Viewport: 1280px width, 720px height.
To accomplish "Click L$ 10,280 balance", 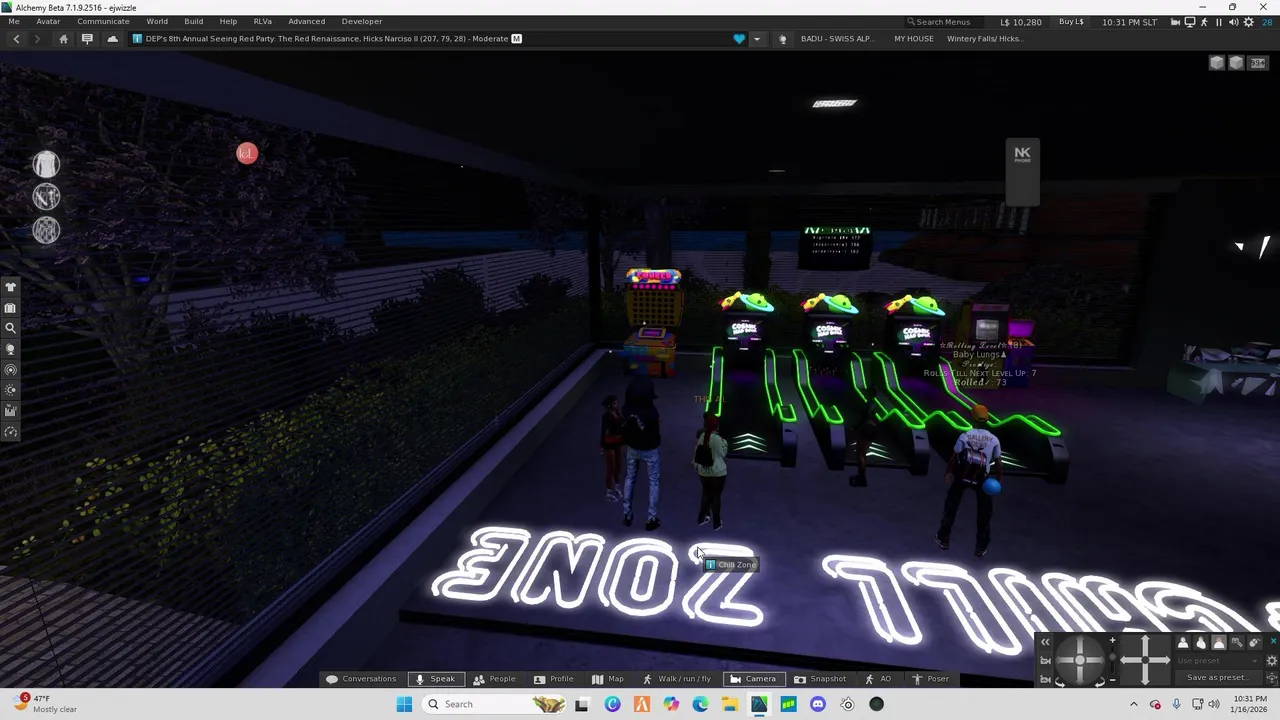I will pos(1021,21).
